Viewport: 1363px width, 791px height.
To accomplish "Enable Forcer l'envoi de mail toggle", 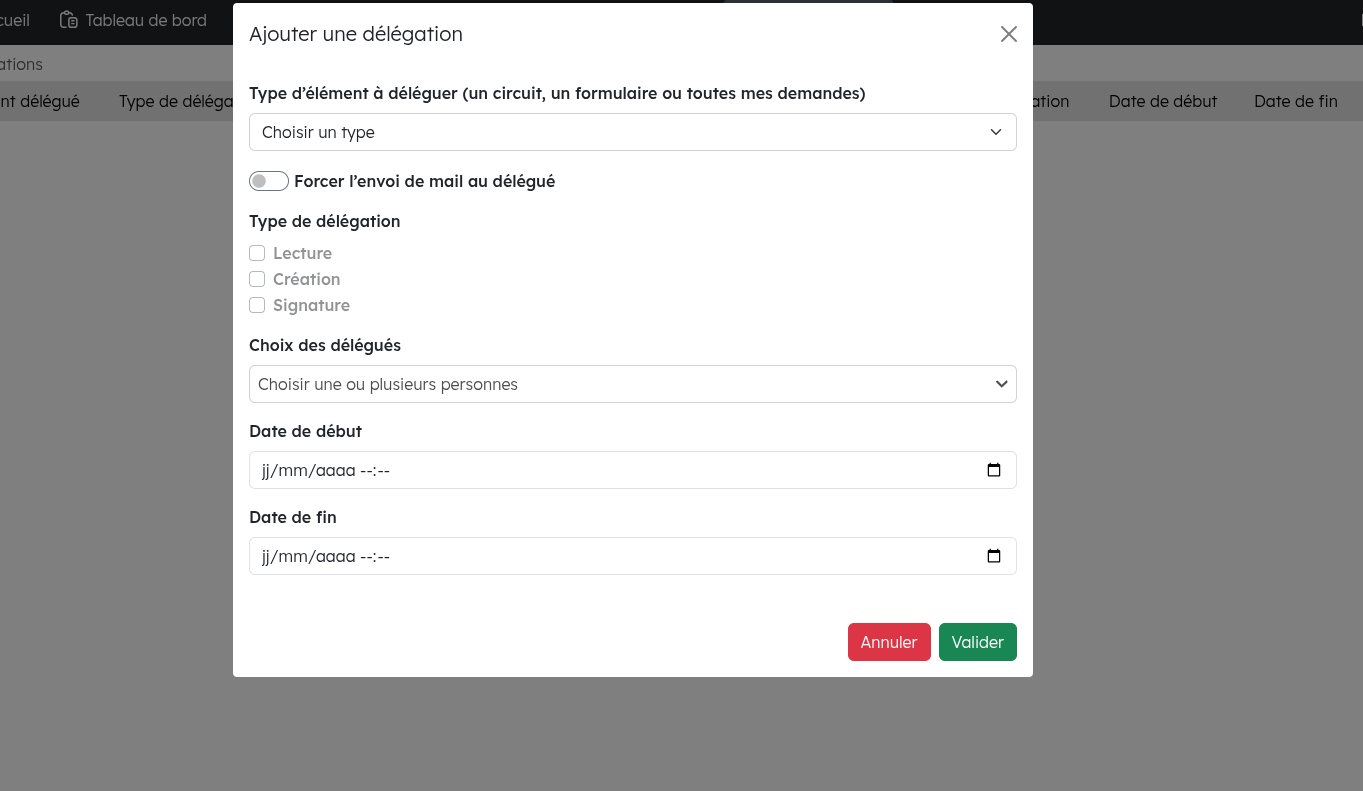I will 269,181.
